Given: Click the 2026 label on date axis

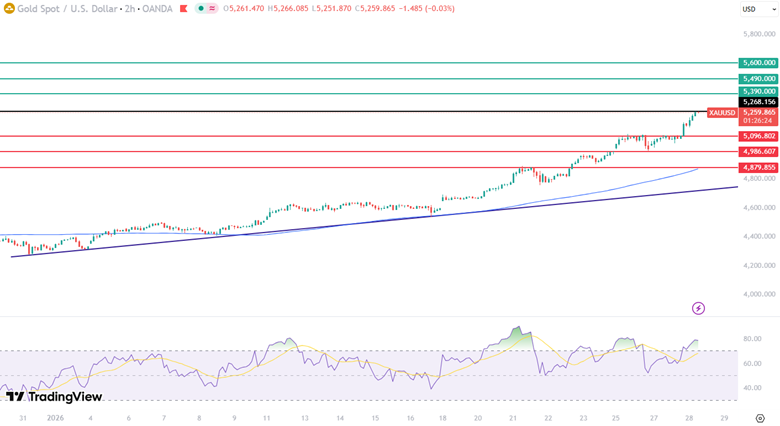Looking at the screenshot, I should pos(54,418).
